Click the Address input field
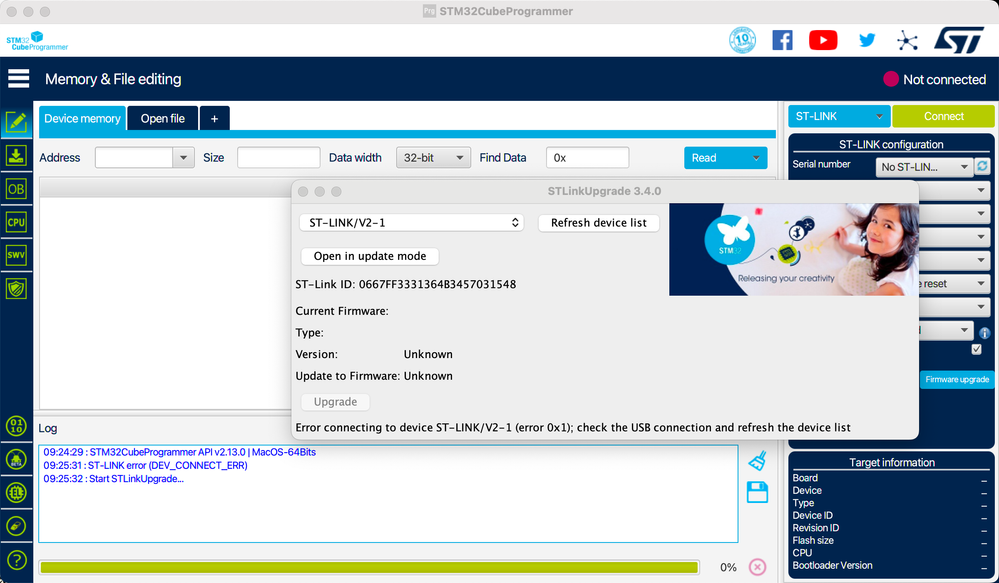Screen dimensions: 999x583 (134, 157)
